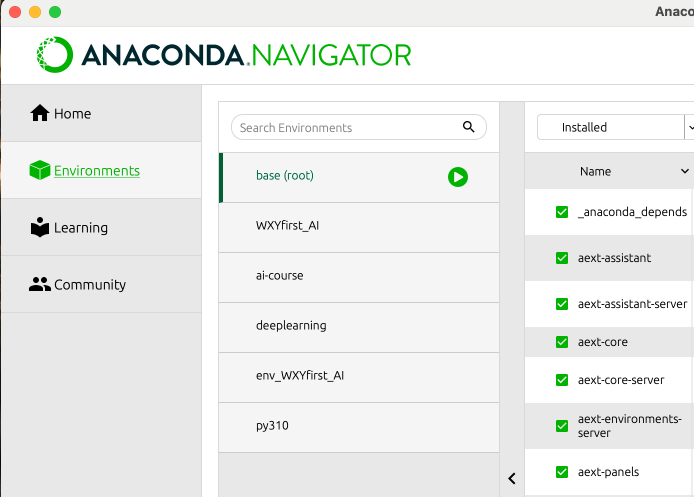Select the base (root) environment
Image resolution: width=694 pixels, height=497 pixels.
[359, 177]
